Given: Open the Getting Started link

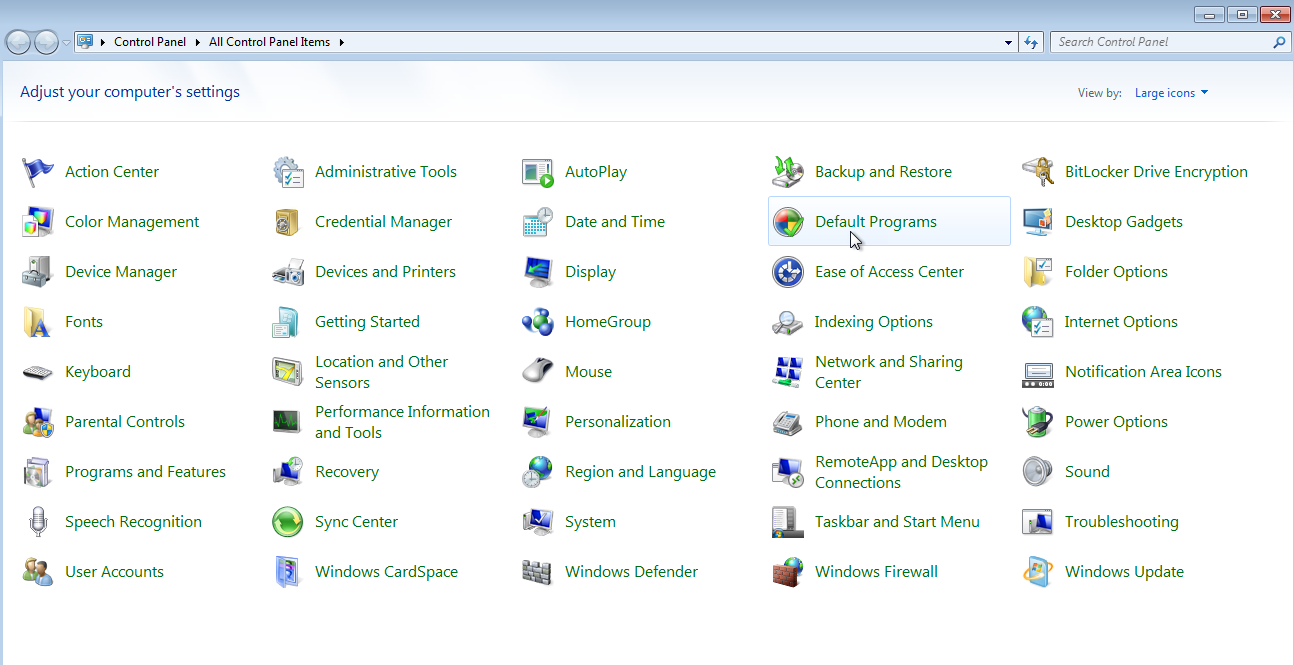Looking at the screenshot, I should tap(367, 322).
